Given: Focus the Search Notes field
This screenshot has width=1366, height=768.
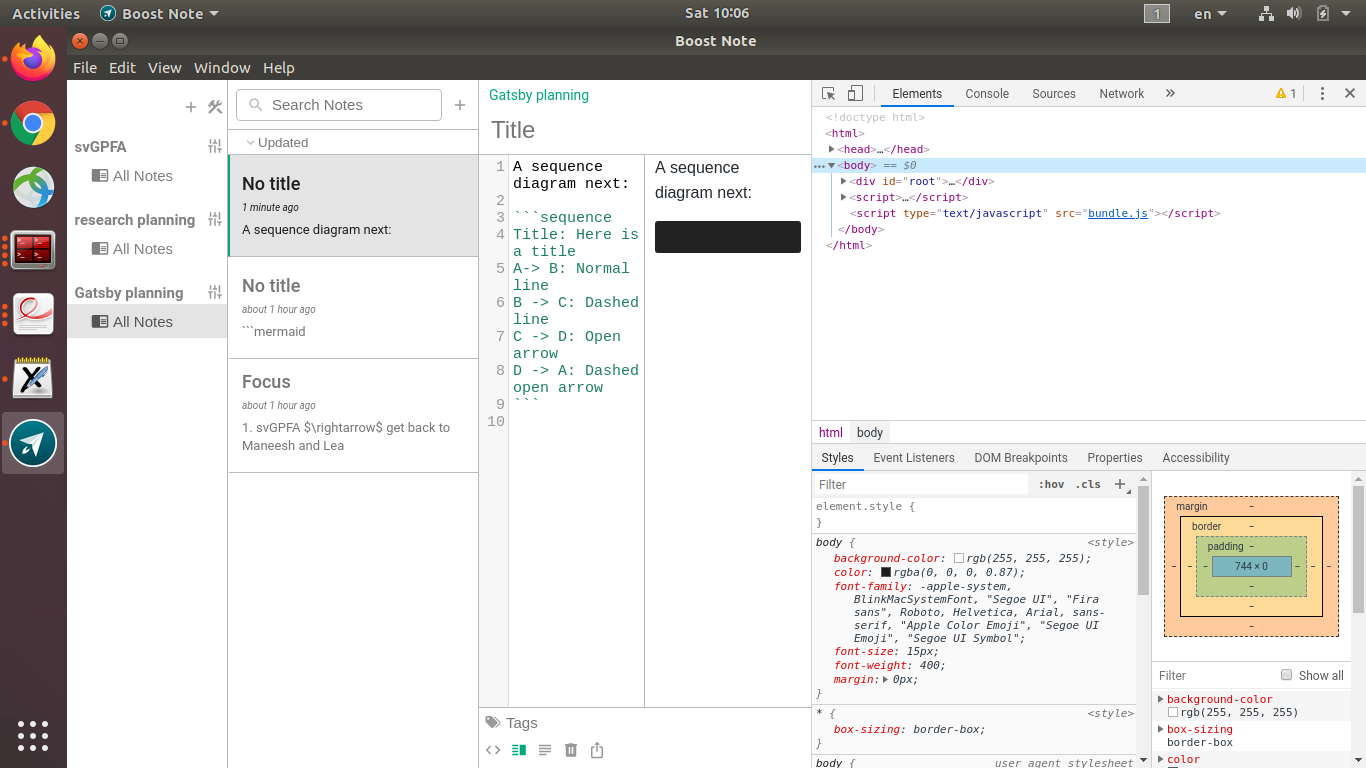Looking at the screenshot, I should coord(339,105).
